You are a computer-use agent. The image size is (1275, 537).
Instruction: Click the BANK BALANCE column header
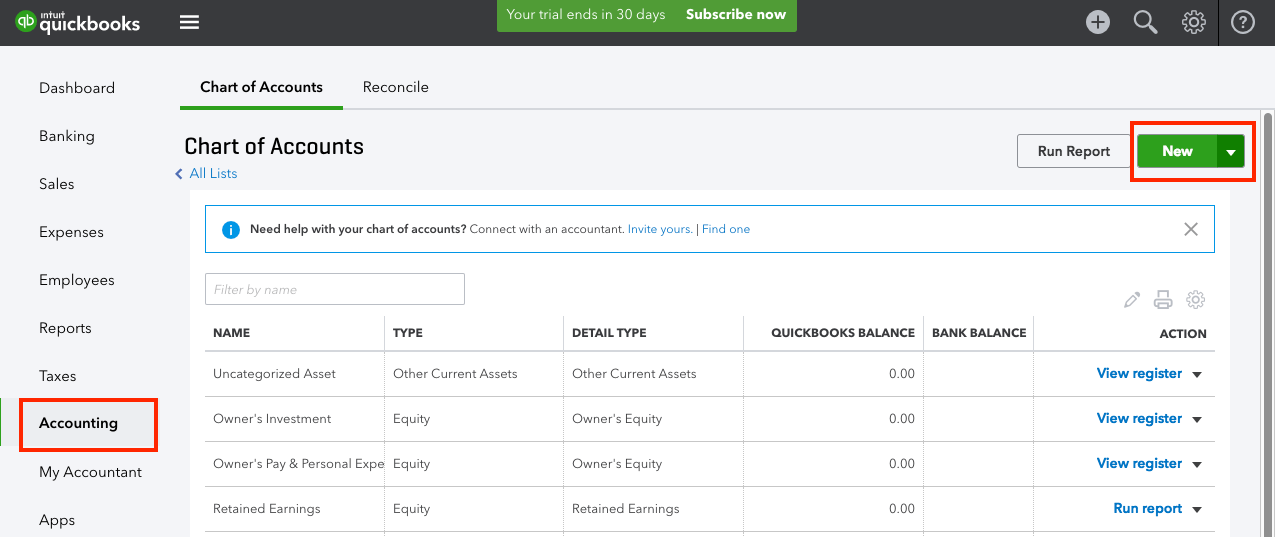979,333
